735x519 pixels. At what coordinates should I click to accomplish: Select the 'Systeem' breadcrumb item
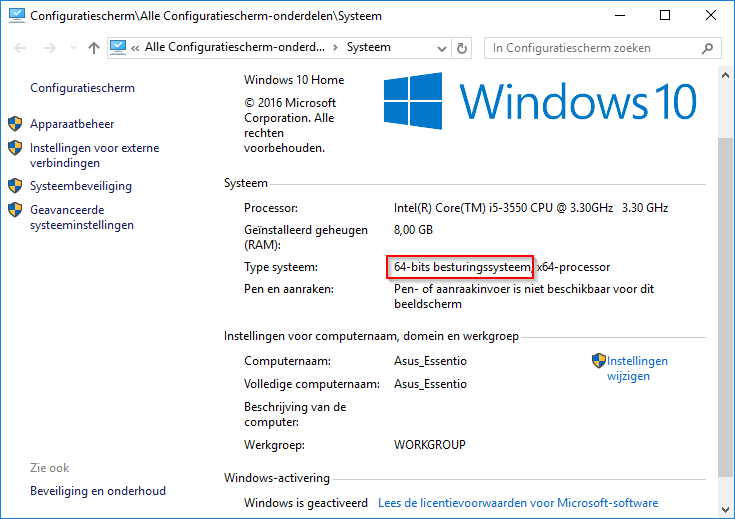[x=368, y=47]
